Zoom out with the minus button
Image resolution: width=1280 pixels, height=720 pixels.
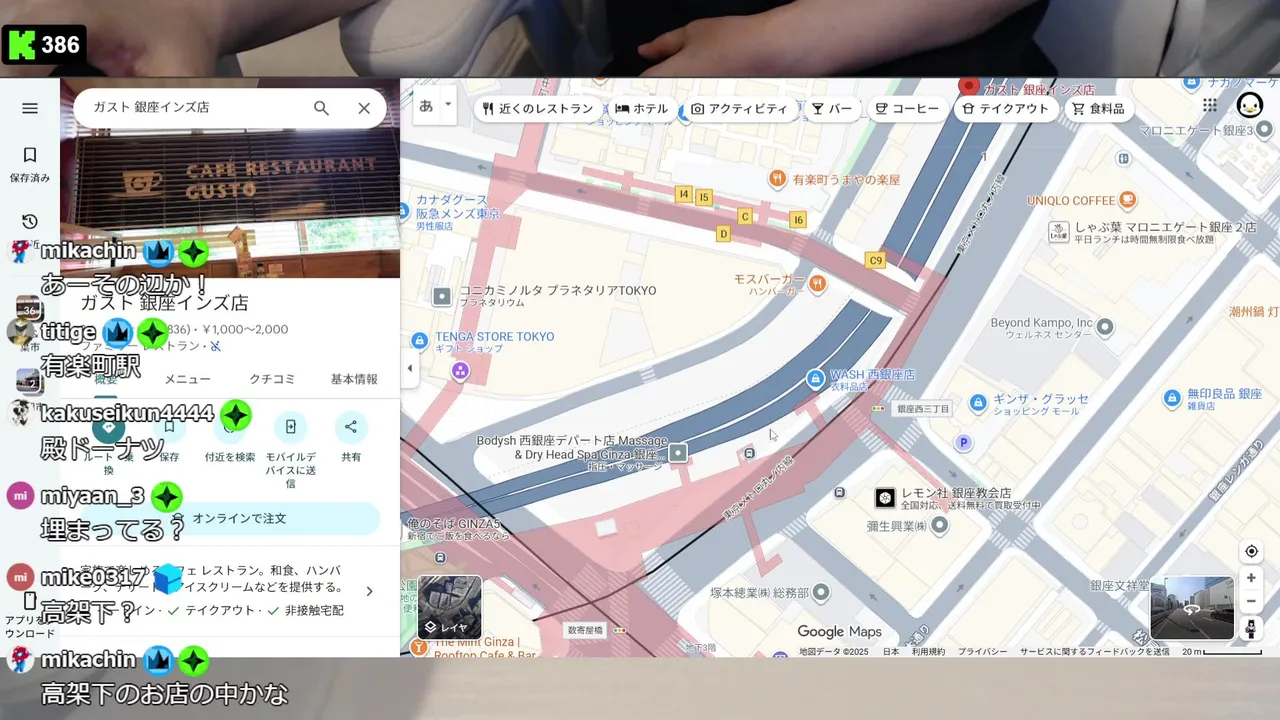(x=1251, y=601)
